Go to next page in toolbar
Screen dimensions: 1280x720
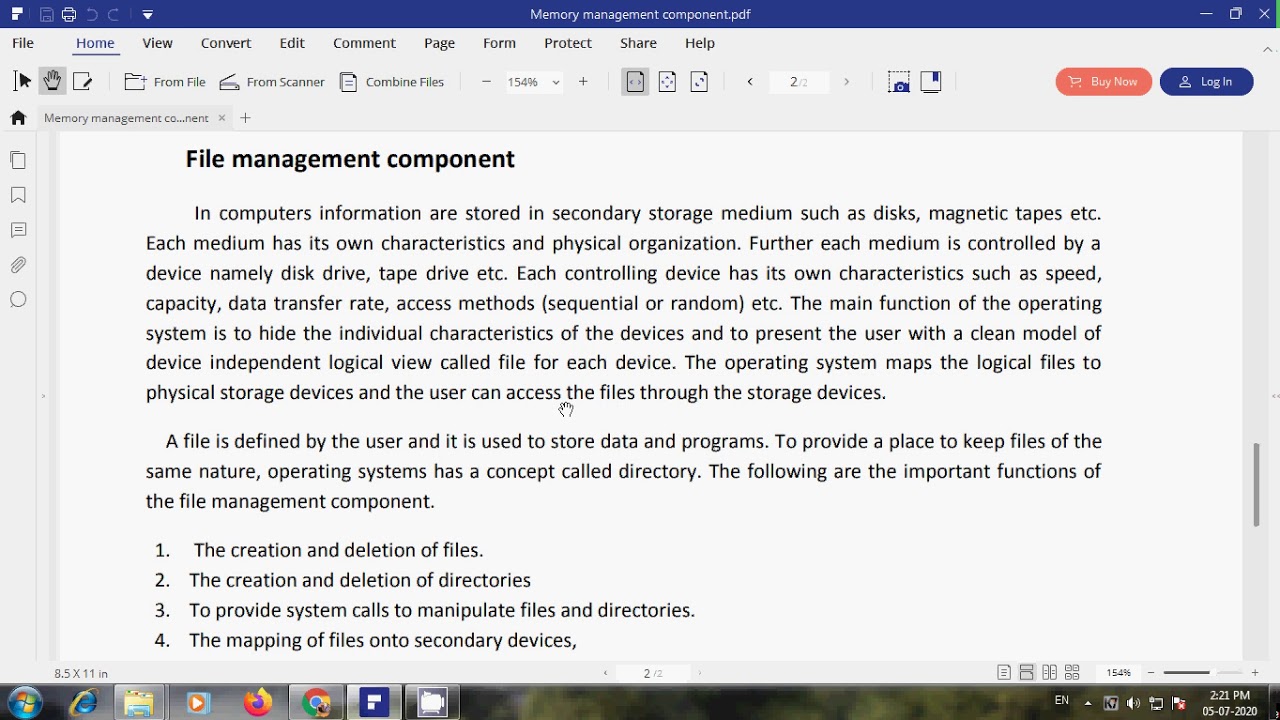[x=846, y=82]
